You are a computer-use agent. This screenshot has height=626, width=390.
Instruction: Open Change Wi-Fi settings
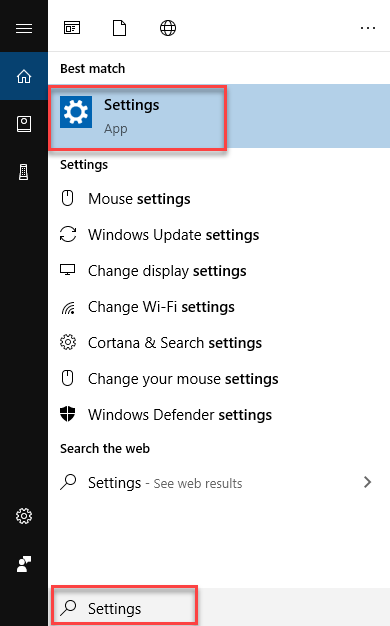[x=219, y=307]
